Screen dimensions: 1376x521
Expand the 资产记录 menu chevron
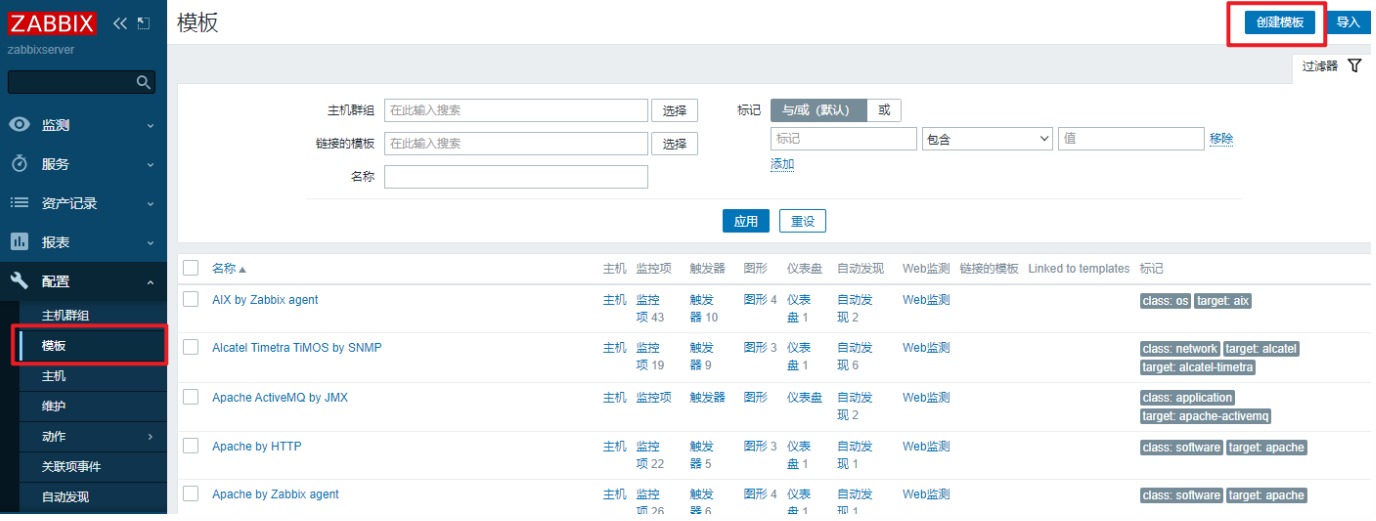click(151, 204)
